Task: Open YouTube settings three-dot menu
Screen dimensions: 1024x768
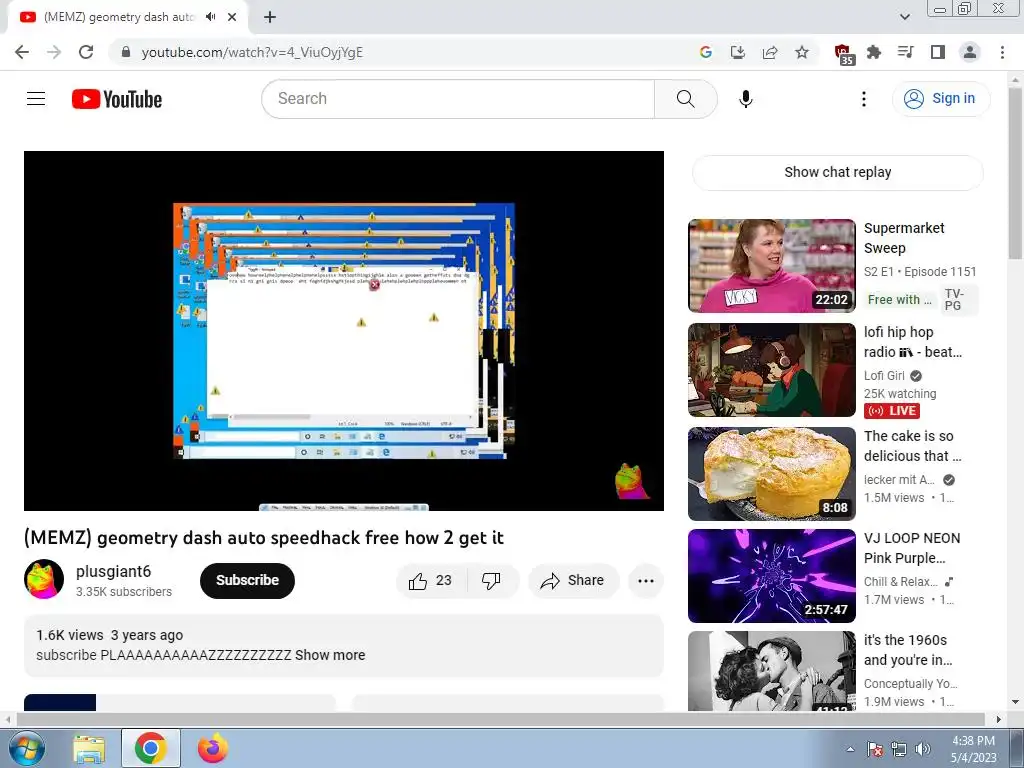Action: coord(863,99)
